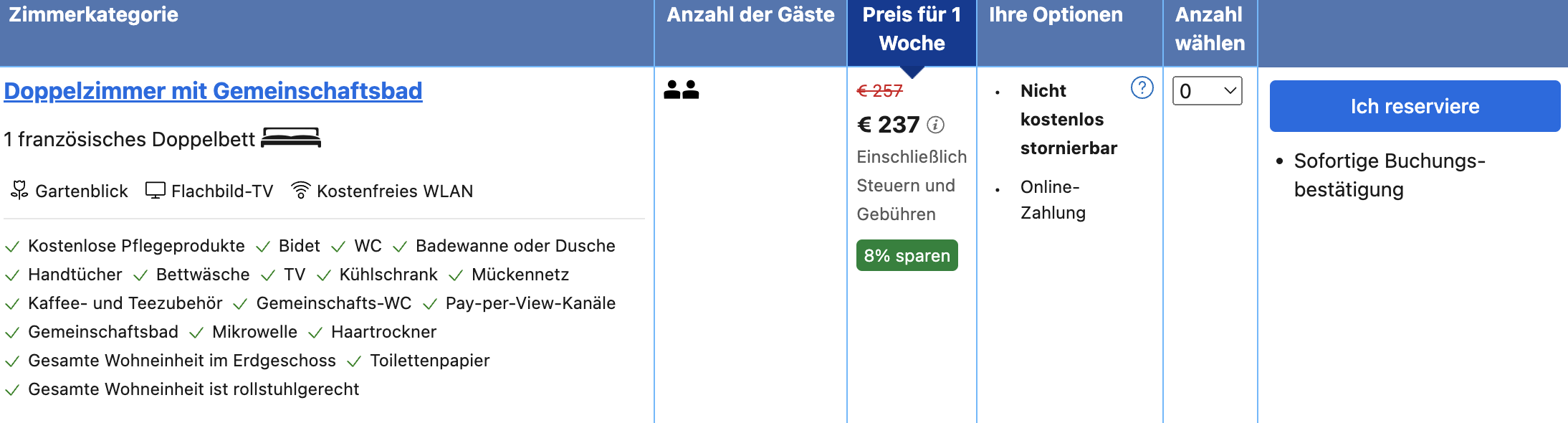This screenshot has width=1568, height=423.
Task: Click the Anzahl der Gäste column header
Action: (x=750, y=14)
